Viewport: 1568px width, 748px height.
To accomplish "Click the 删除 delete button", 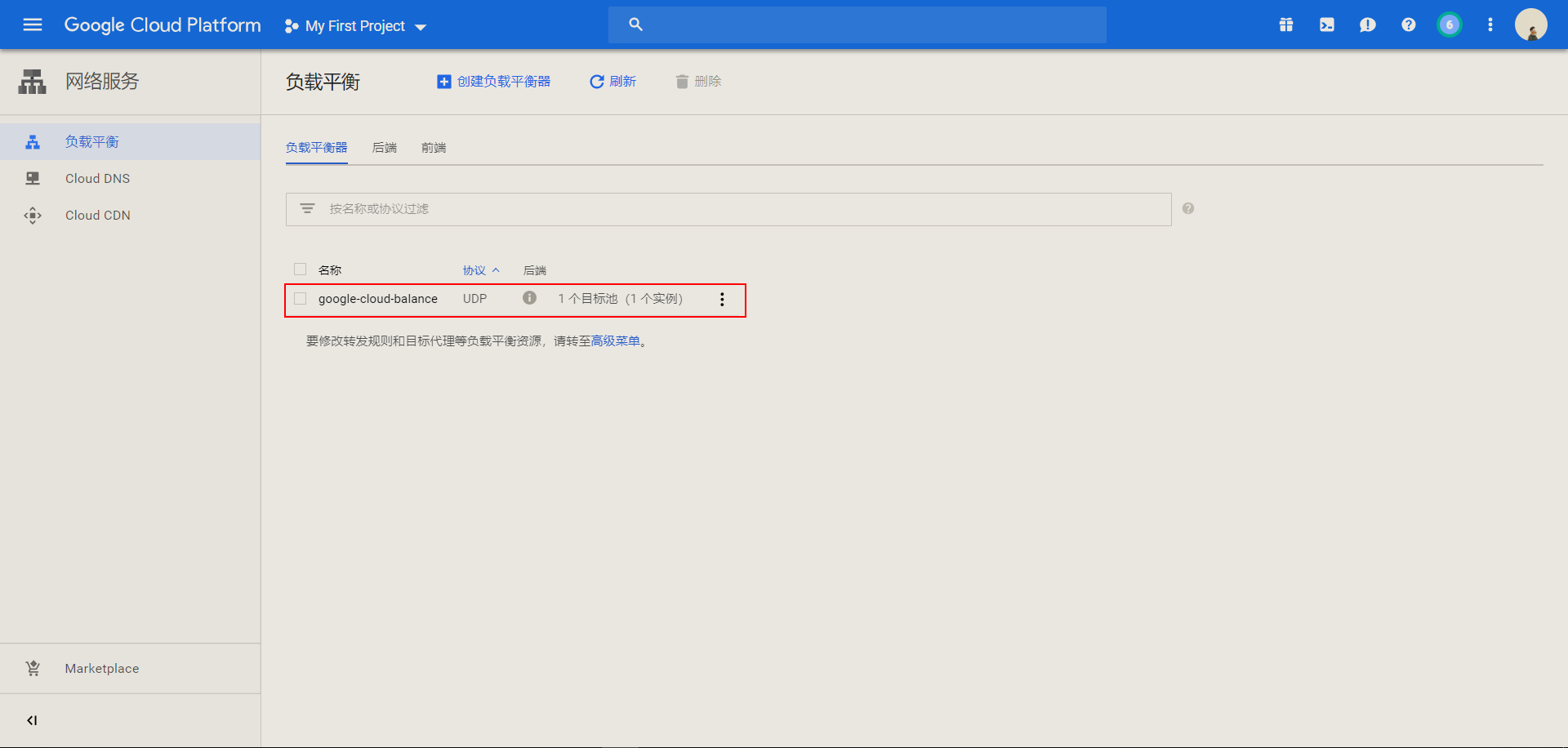I will pos(698,81).
